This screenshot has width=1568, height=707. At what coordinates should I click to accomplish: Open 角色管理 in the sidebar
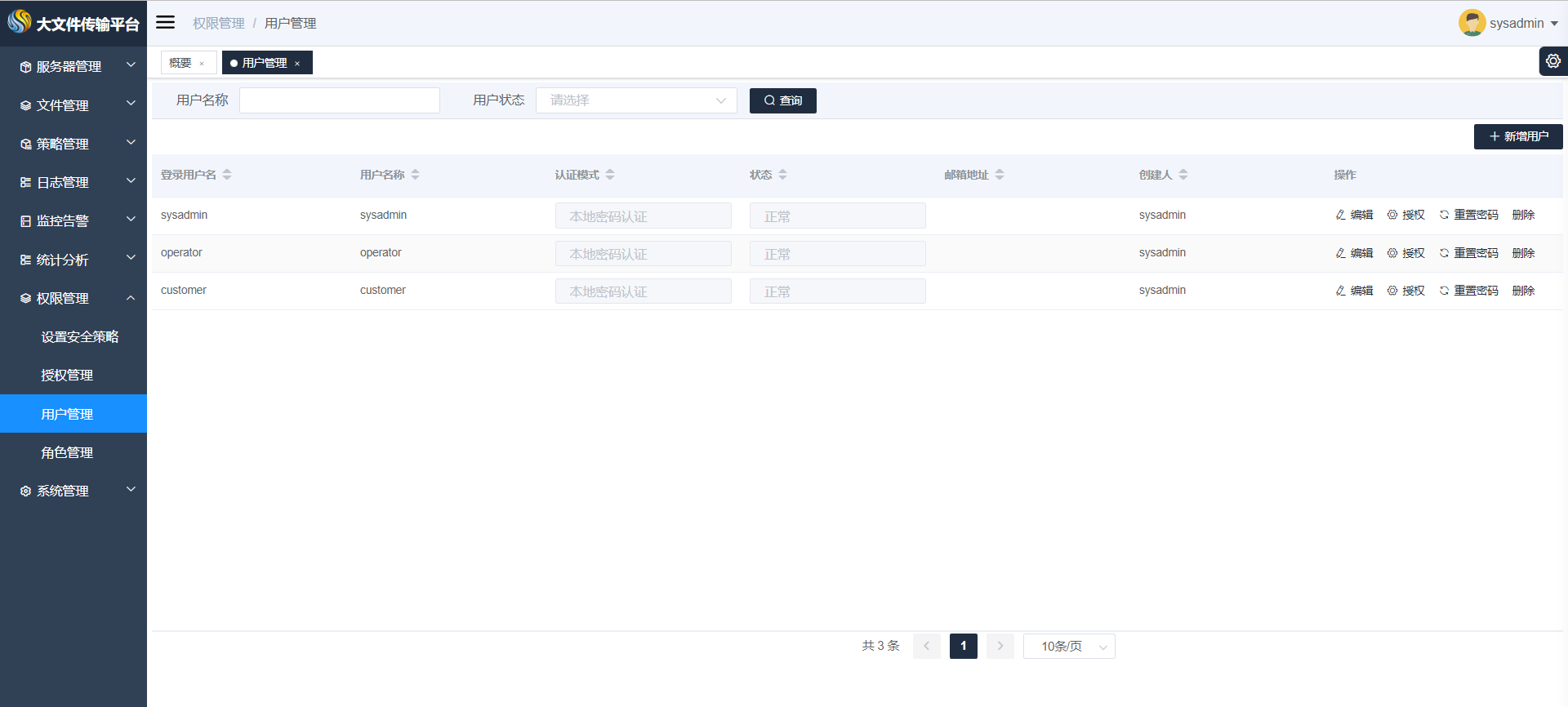pyautogui.click(x=67, y=452)
